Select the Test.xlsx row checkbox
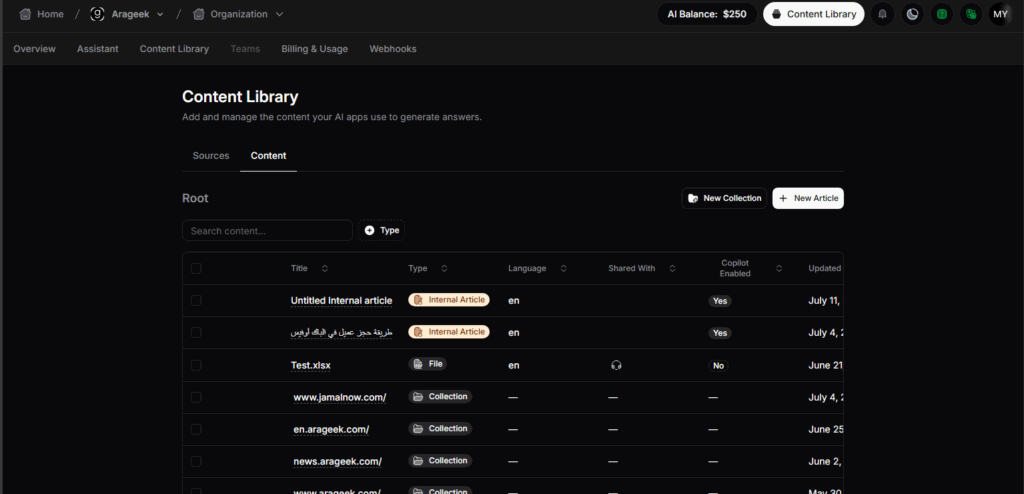Screen dimensions: 1024x494 [x=196, y=365]
